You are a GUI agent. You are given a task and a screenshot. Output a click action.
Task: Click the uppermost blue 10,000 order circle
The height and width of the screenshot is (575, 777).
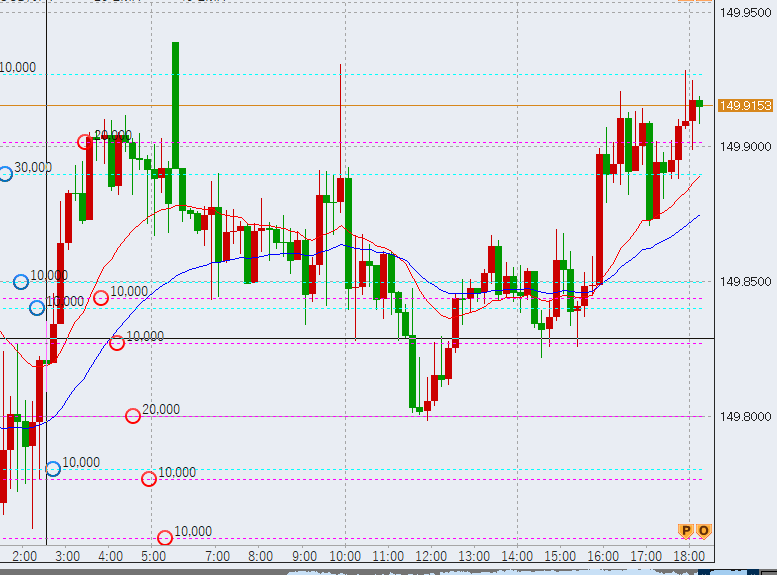21,282
